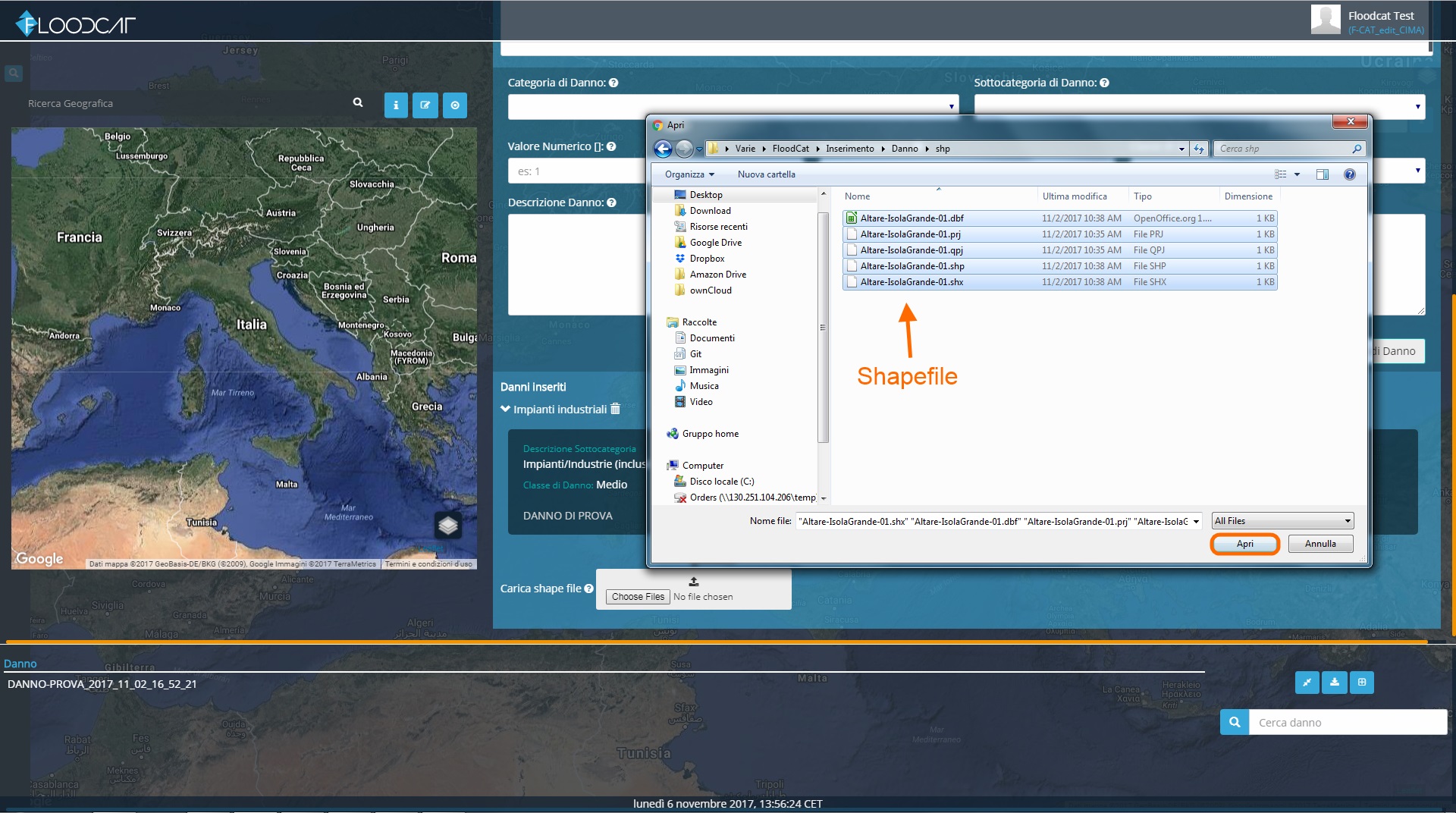This screenshot has height=813, width=1456.
Task: Select Altare-IsolaGrande-01.shx file
Action: pos(1060,282)
